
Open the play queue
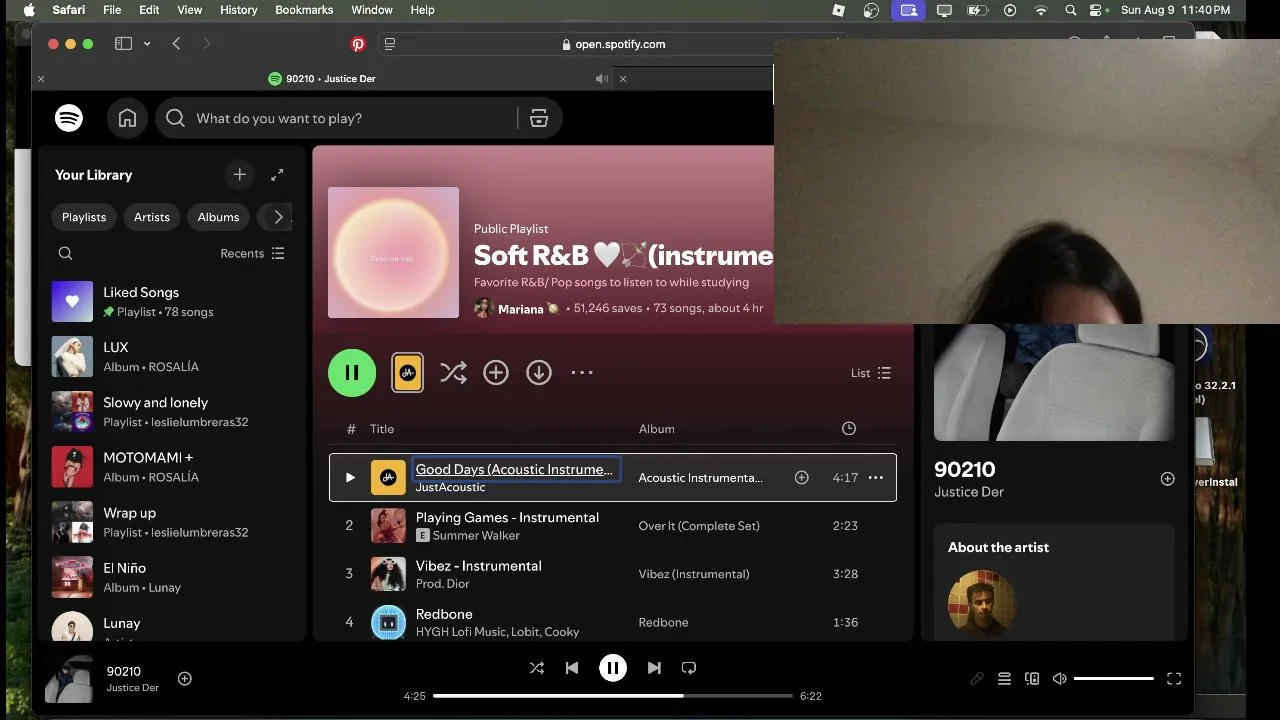coord(1005,679)
